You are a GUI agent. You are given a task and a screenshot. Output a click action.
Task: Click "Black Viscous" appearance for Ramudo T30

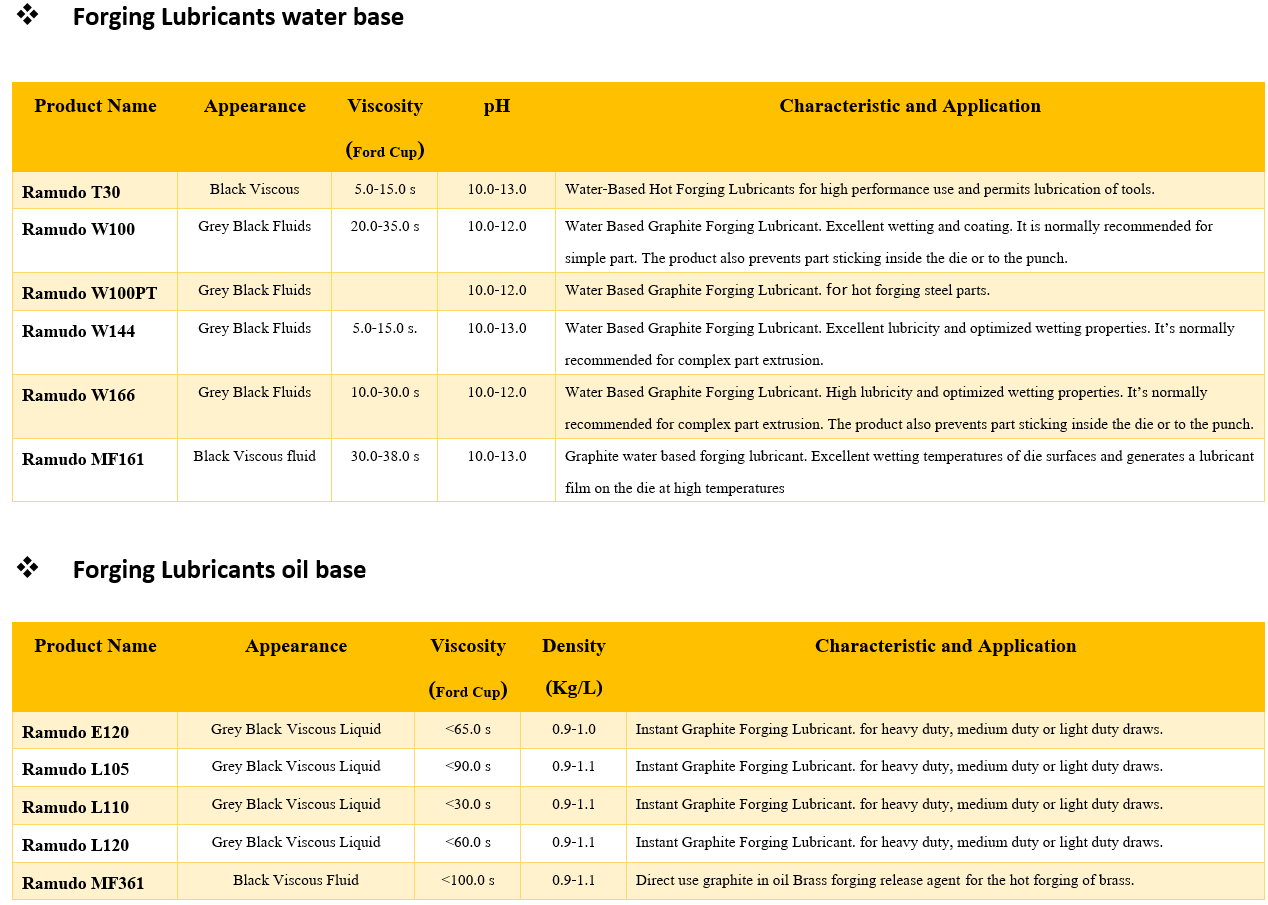point(254,189)
